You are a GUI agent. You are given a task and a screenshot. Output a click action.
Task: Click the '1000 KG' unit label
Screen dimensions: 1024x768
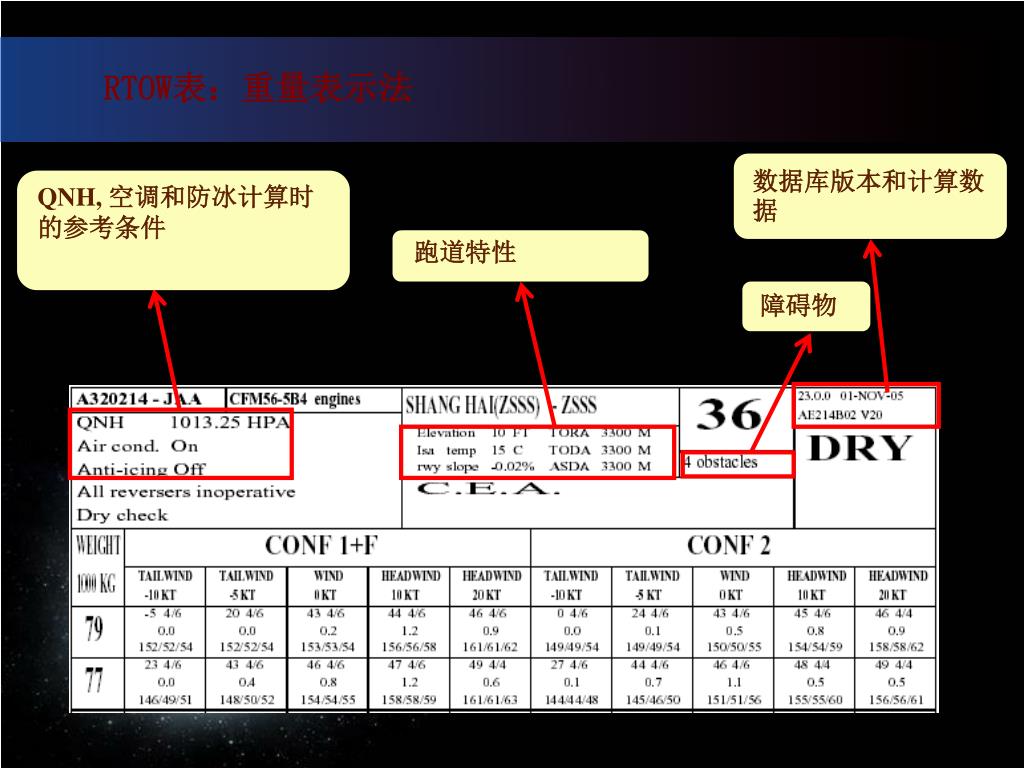[96, 584]
